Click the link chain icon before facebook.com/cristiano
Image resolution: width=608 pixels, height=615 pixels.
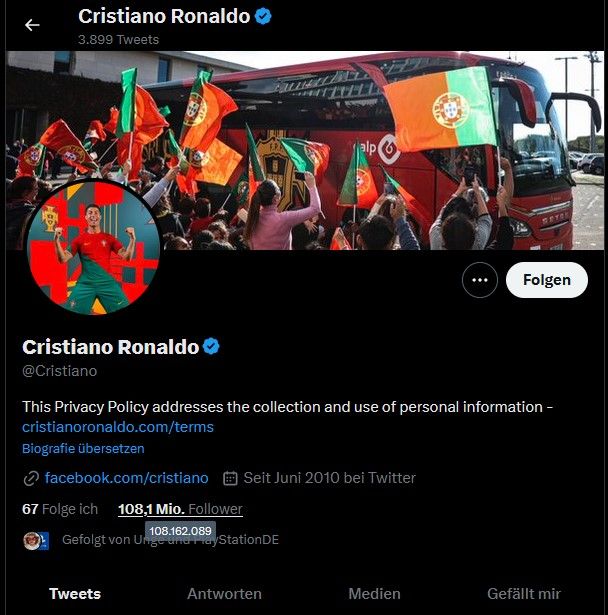point(31,478)
